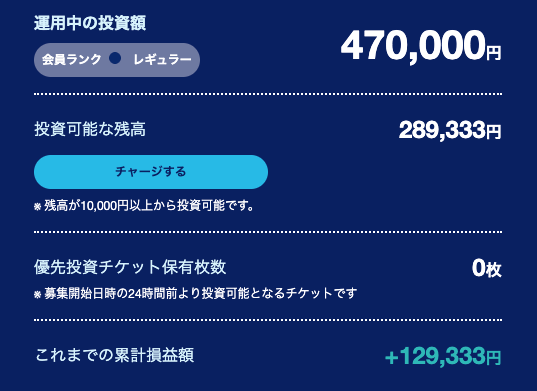The image size is (537, 391).
Task: Click the 円 symbol after +129,333
Action: pos(494,358)
